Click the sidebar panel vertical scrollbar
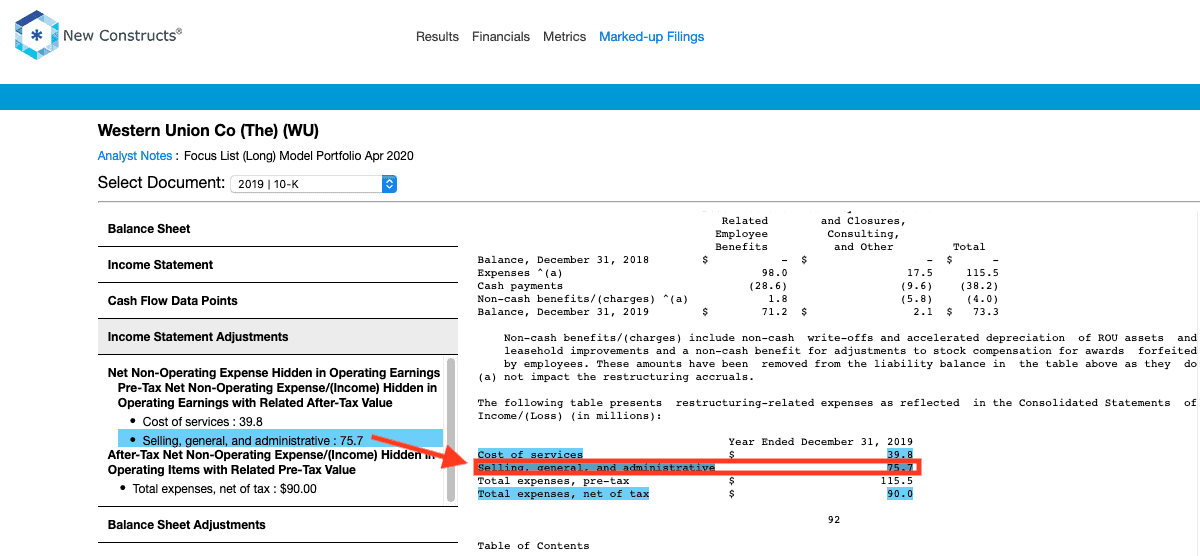Viewport: 1200px width, 556px height. pos(451,430)
